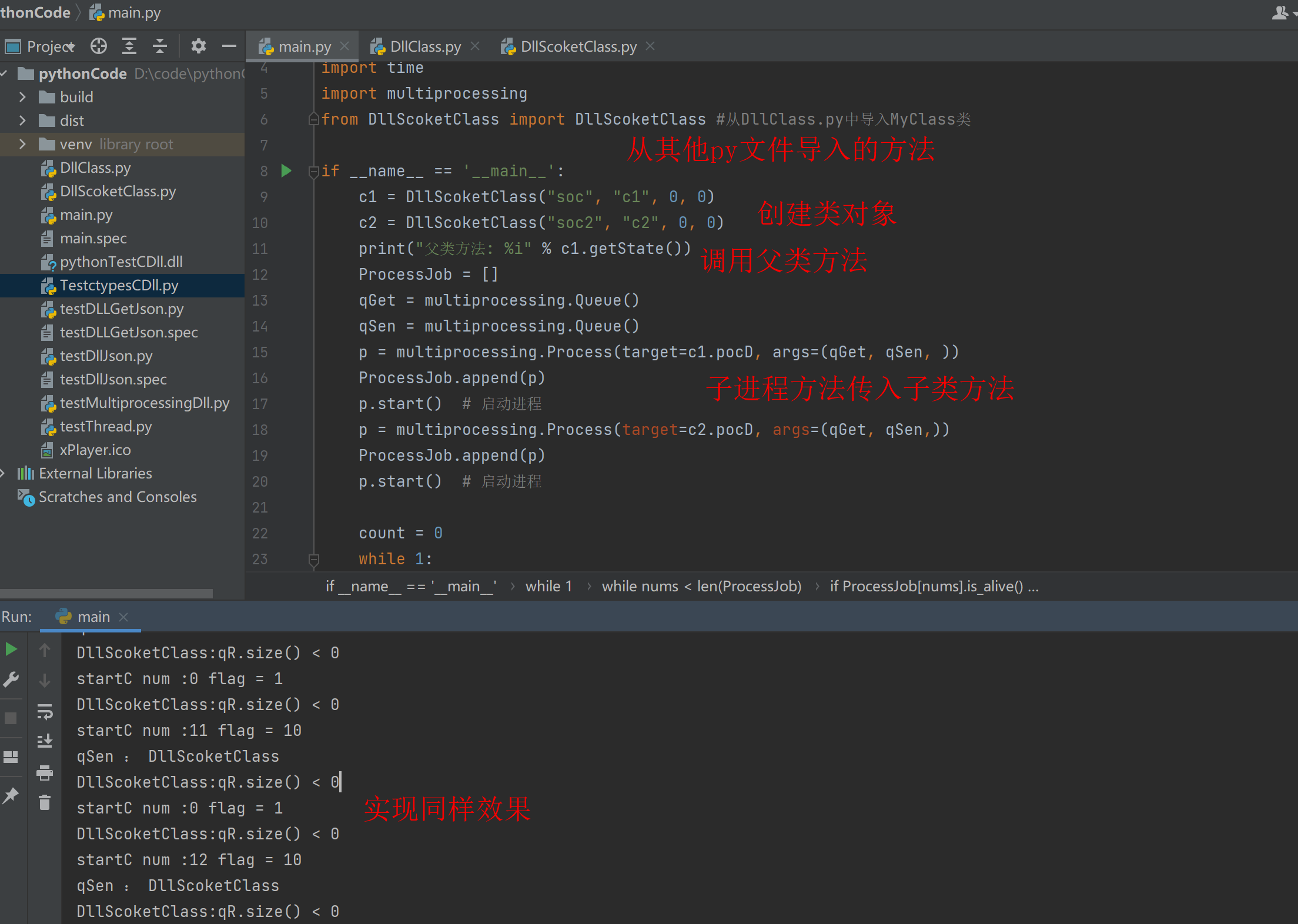Toggle Scroll to End in console
Image resolution: width=1298 pixels, height=924 pixels.
pos(45,741)
